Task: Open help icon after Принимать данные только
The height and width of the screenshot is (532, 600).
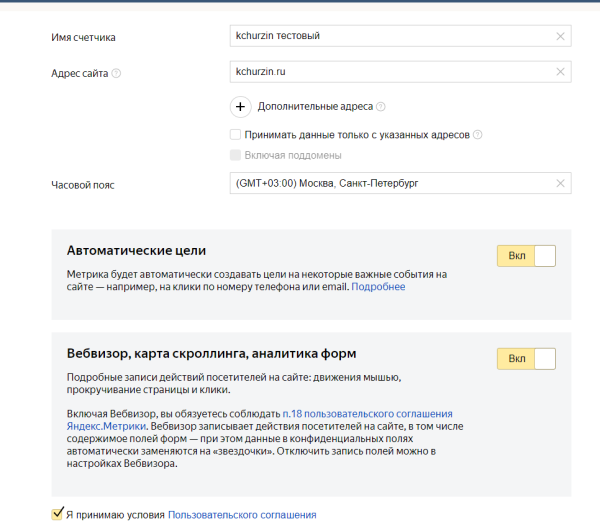Action: pyautogui.click(x=478, y=134)
